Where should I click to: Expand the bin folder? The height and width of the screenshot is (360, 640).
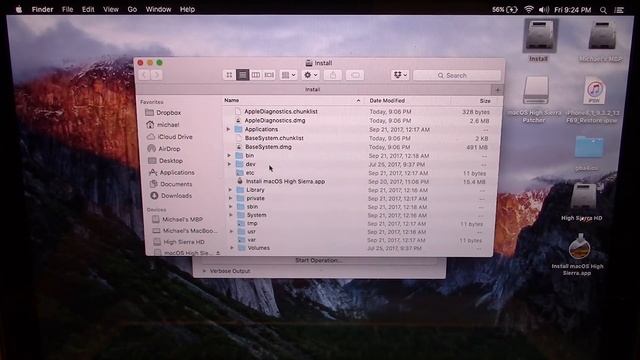click(229, 156)
